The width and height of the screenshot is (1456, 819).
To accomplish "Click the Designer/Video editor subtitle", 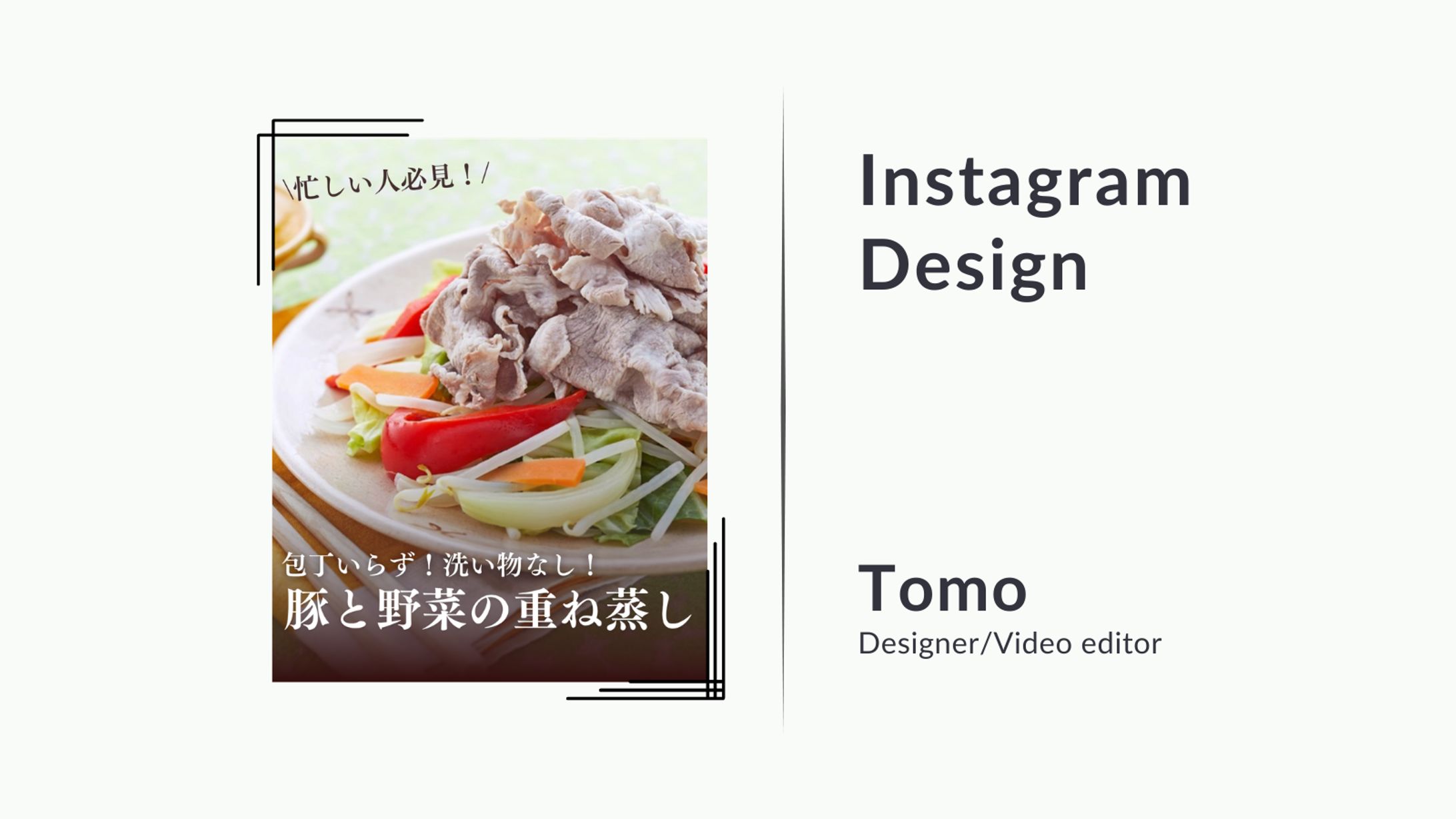I will [1009, 644].
